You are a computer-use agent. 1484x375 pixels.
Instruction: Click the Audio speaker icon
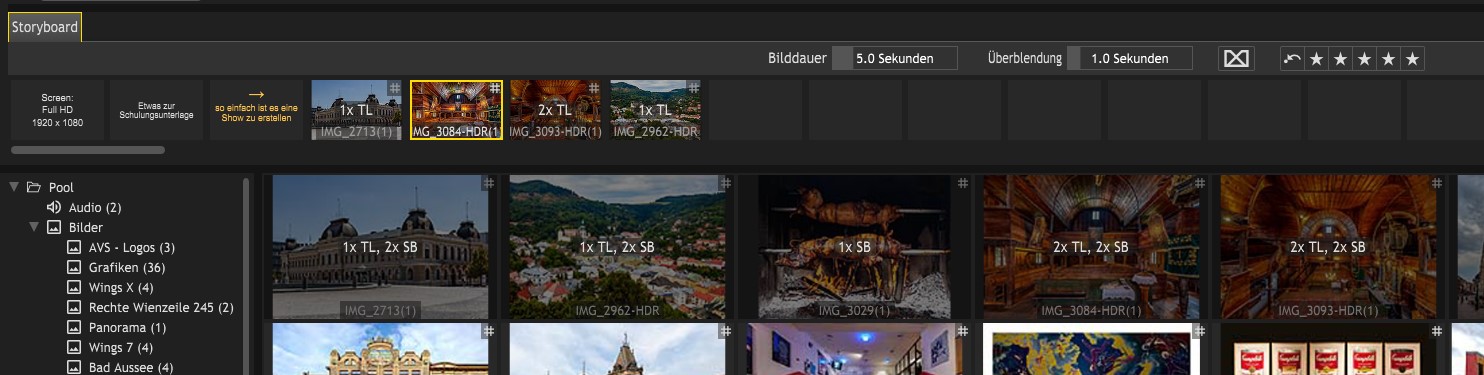54,207
